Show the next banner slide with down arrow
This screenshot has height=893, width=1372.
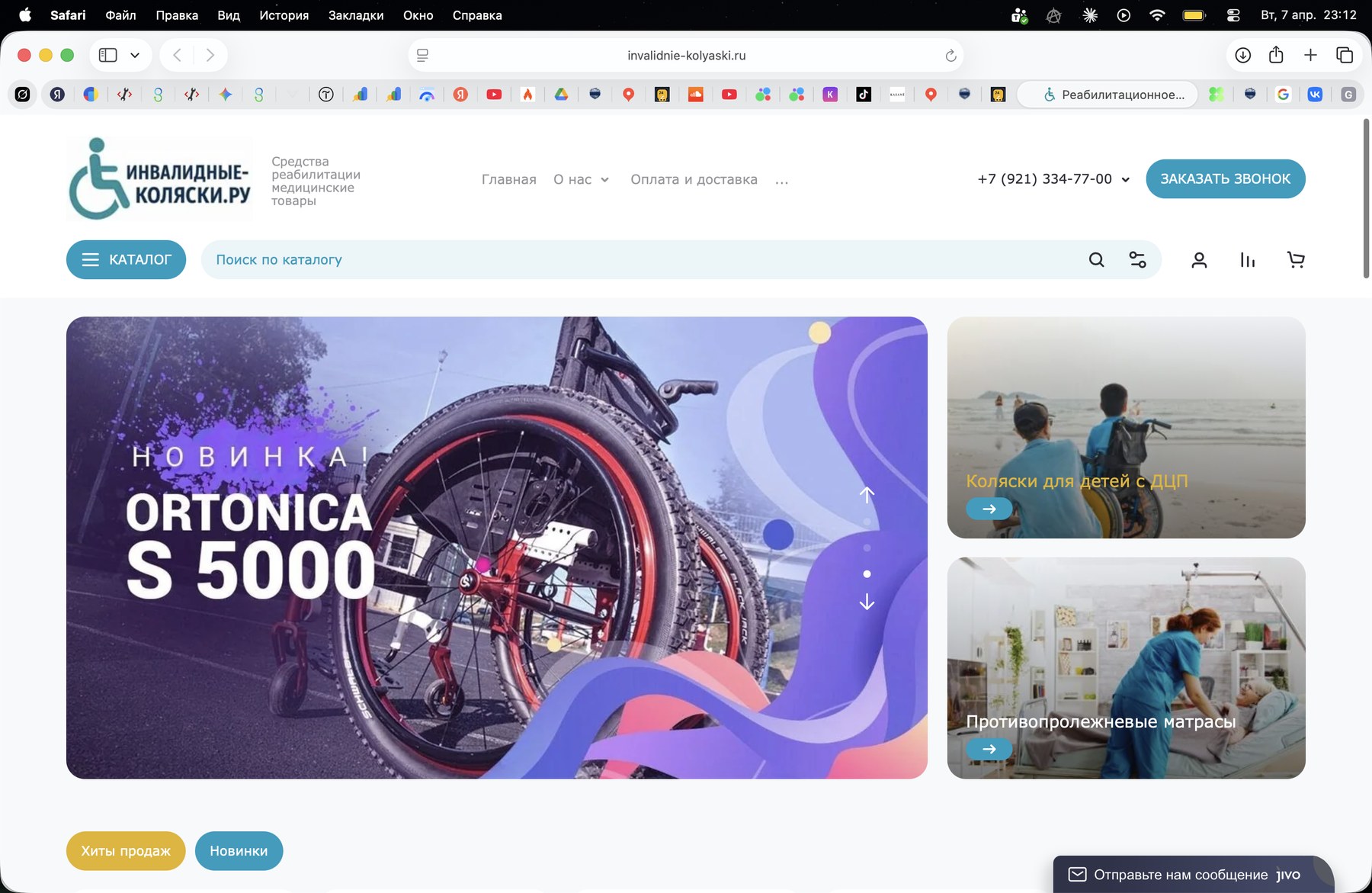(867, 602)
